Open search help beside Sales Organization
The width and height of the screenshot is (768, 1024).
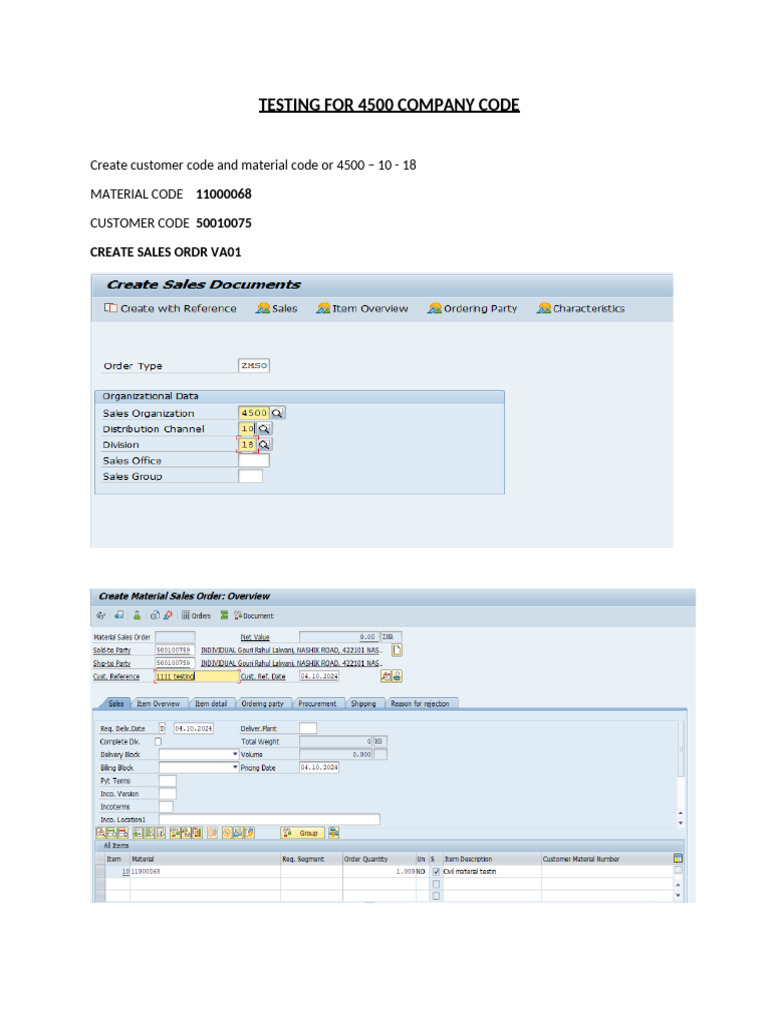278,413
